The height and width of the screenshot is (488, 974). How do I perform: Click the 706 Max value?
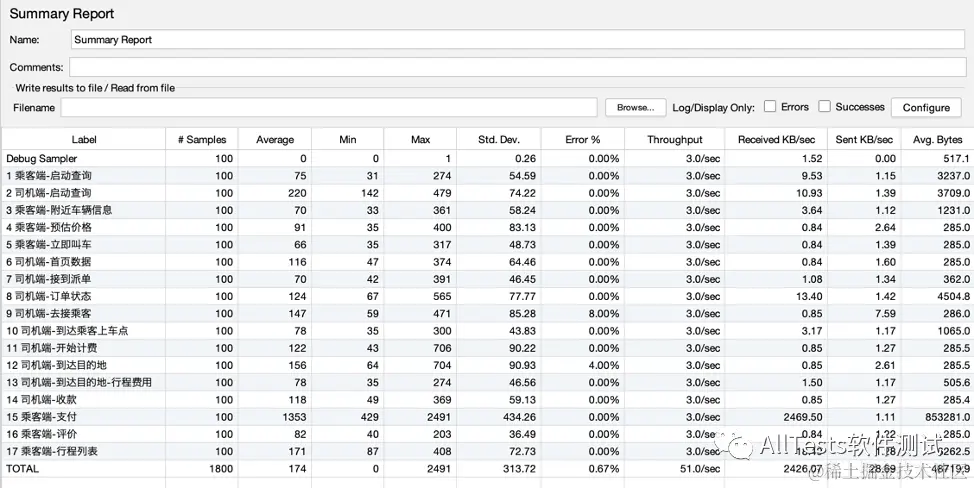click(442, 348)
